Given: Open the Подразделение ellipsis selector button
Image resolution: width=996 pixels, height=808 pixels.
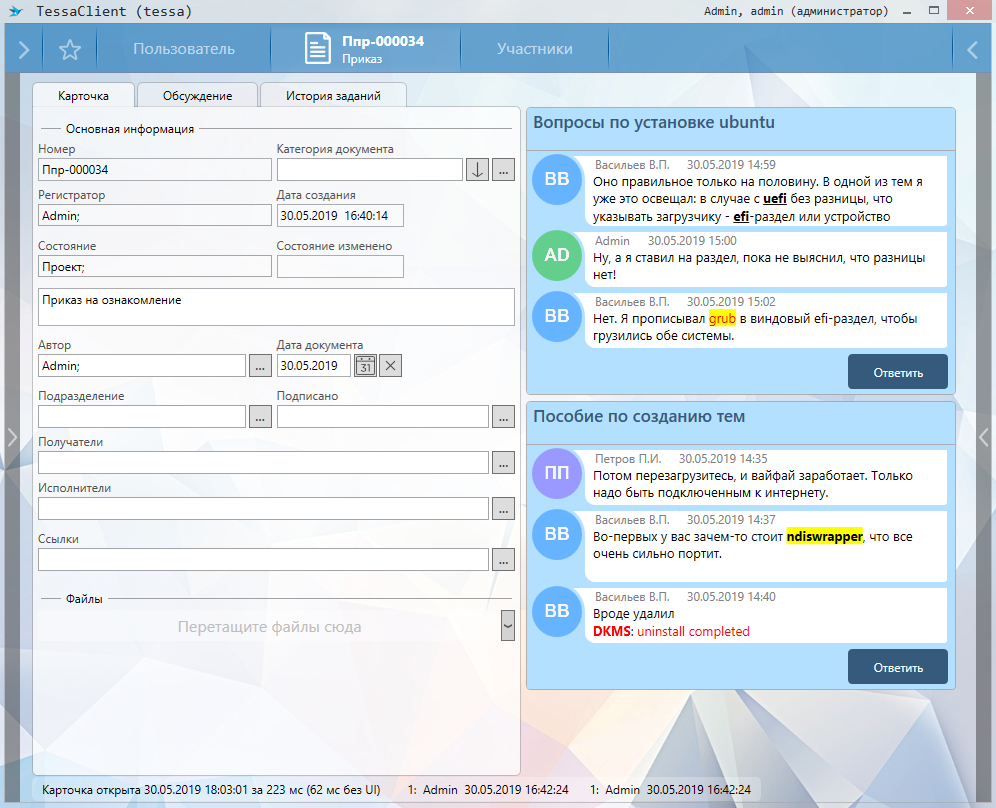Looking at the screenshot, I should coord(259,417).
